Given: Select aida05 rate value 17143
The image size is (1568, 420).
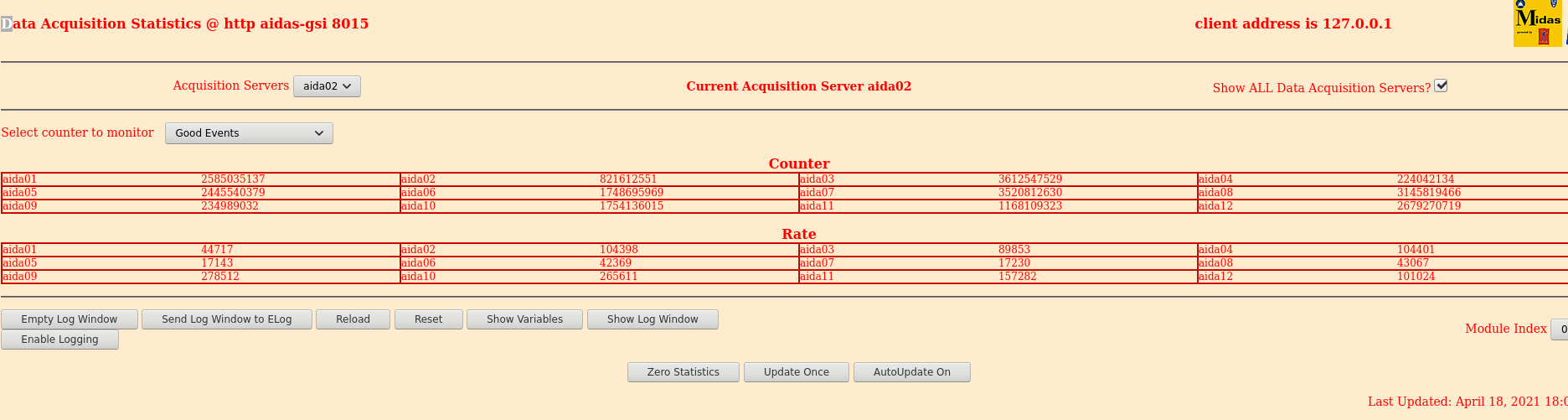Looking at the screenshot, I should pos(217,263).
